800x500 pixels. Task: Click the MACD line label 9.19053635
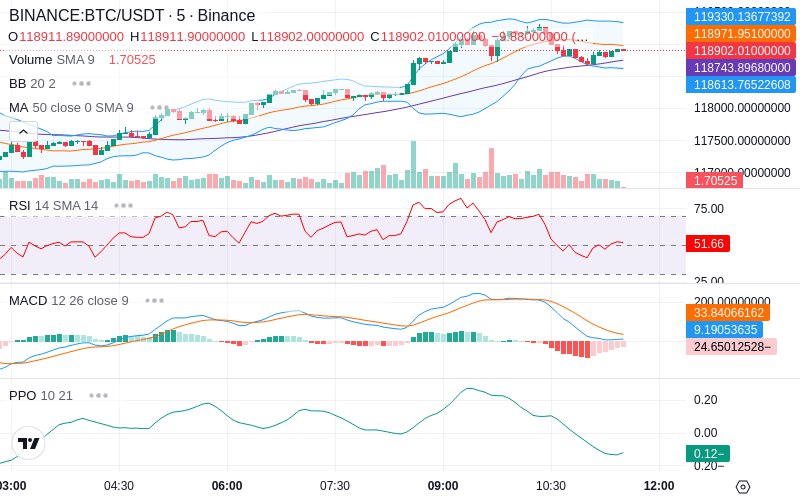724,330
